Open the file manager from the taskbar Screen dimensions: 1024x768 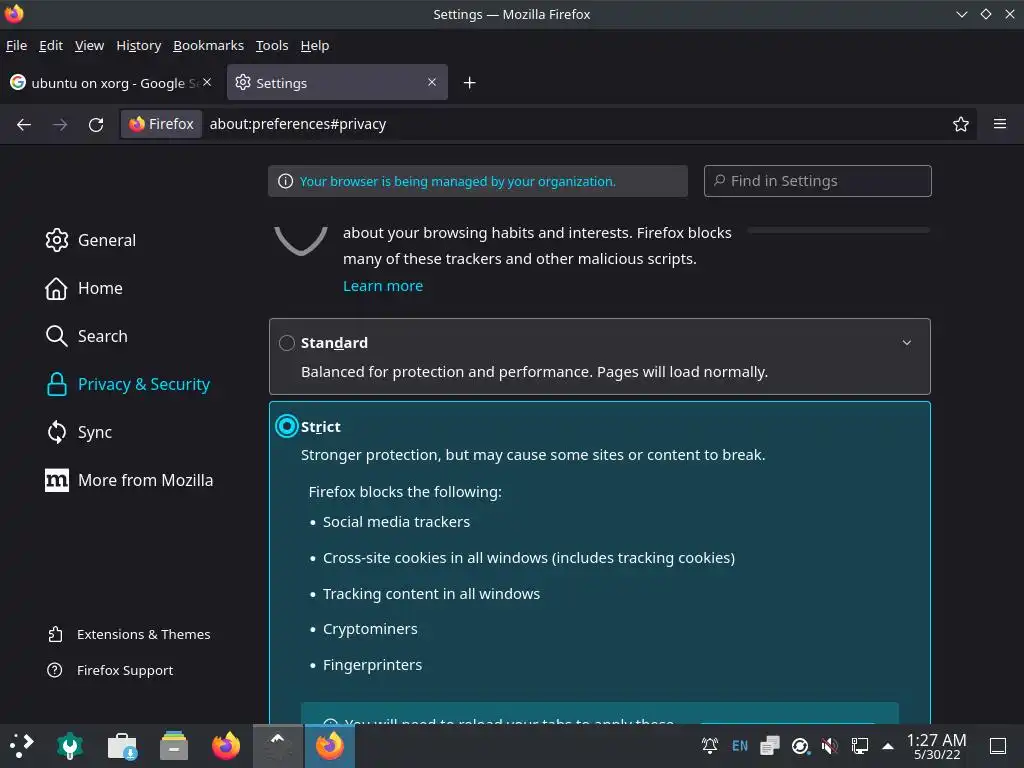[174, 746]
